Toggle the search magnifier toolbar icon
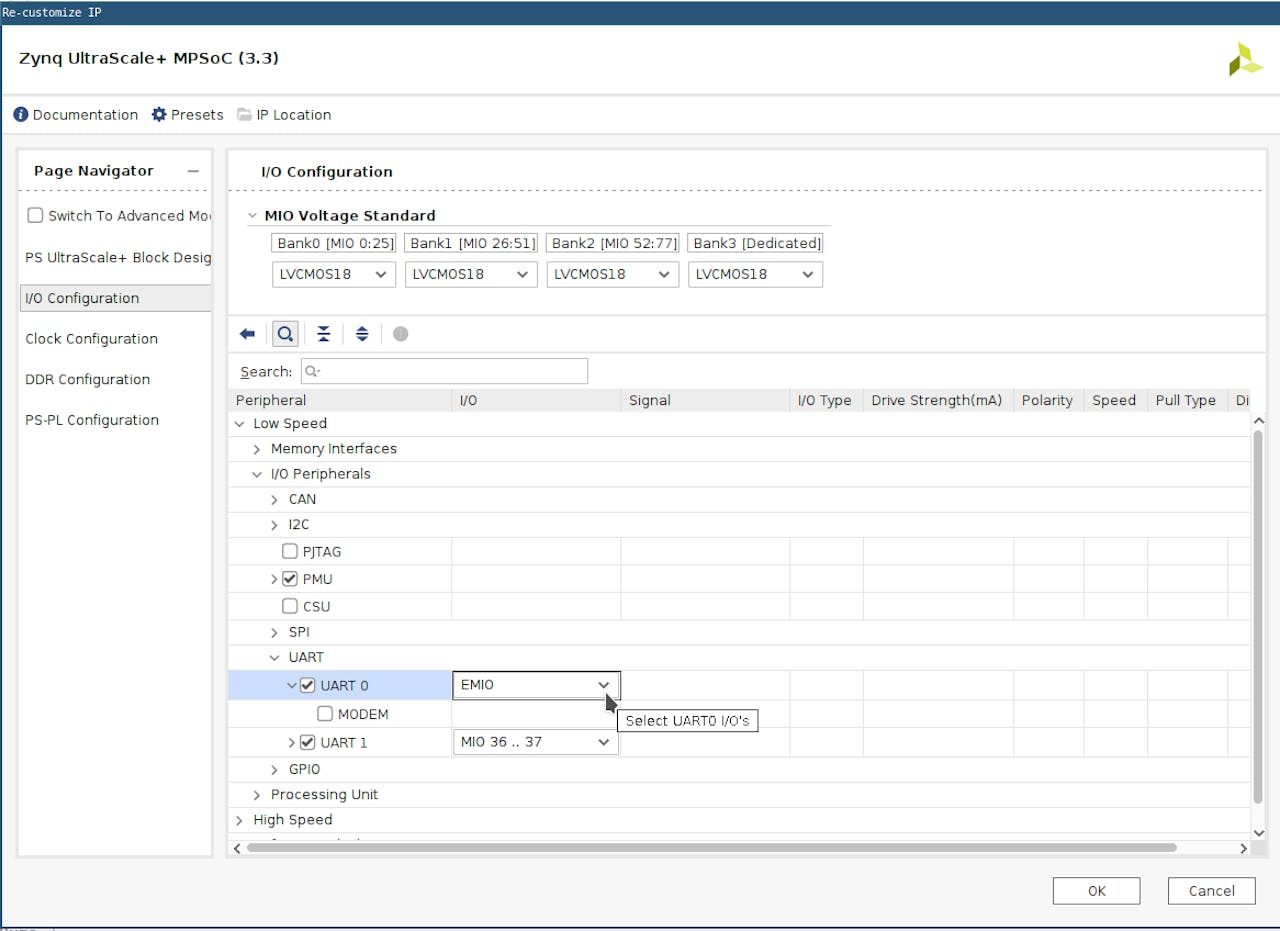This screenshot has width=1280, height=931. [285, 334]
